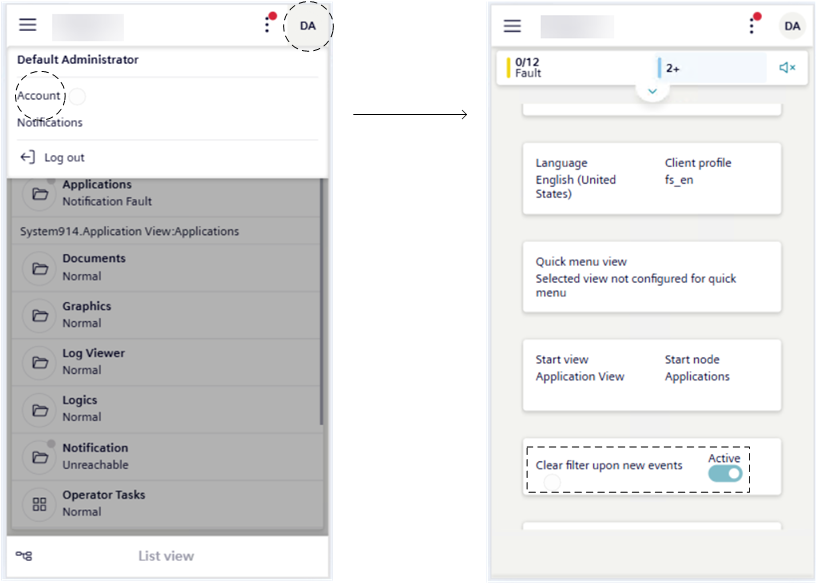Click the Language settings card
Viewport: 817px width, 584px height.
pyautogui.click(x=651, y=179)
